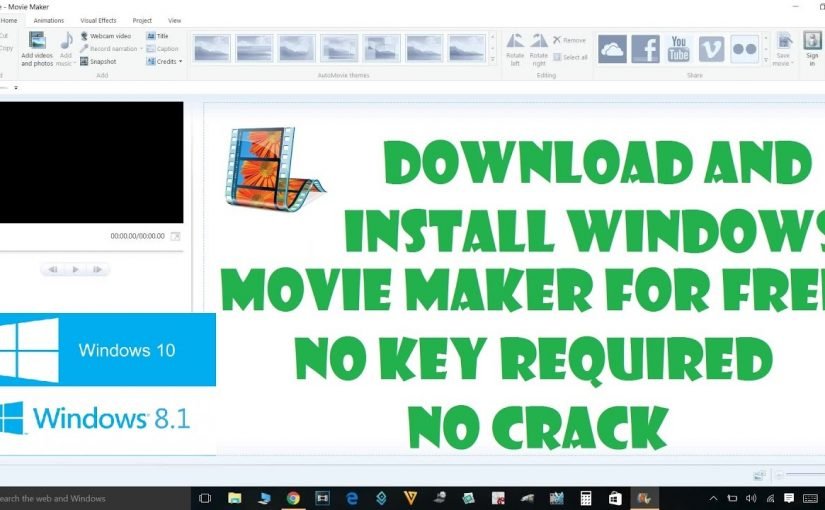Play the preview video
The image size is (825, 510).
75,269
